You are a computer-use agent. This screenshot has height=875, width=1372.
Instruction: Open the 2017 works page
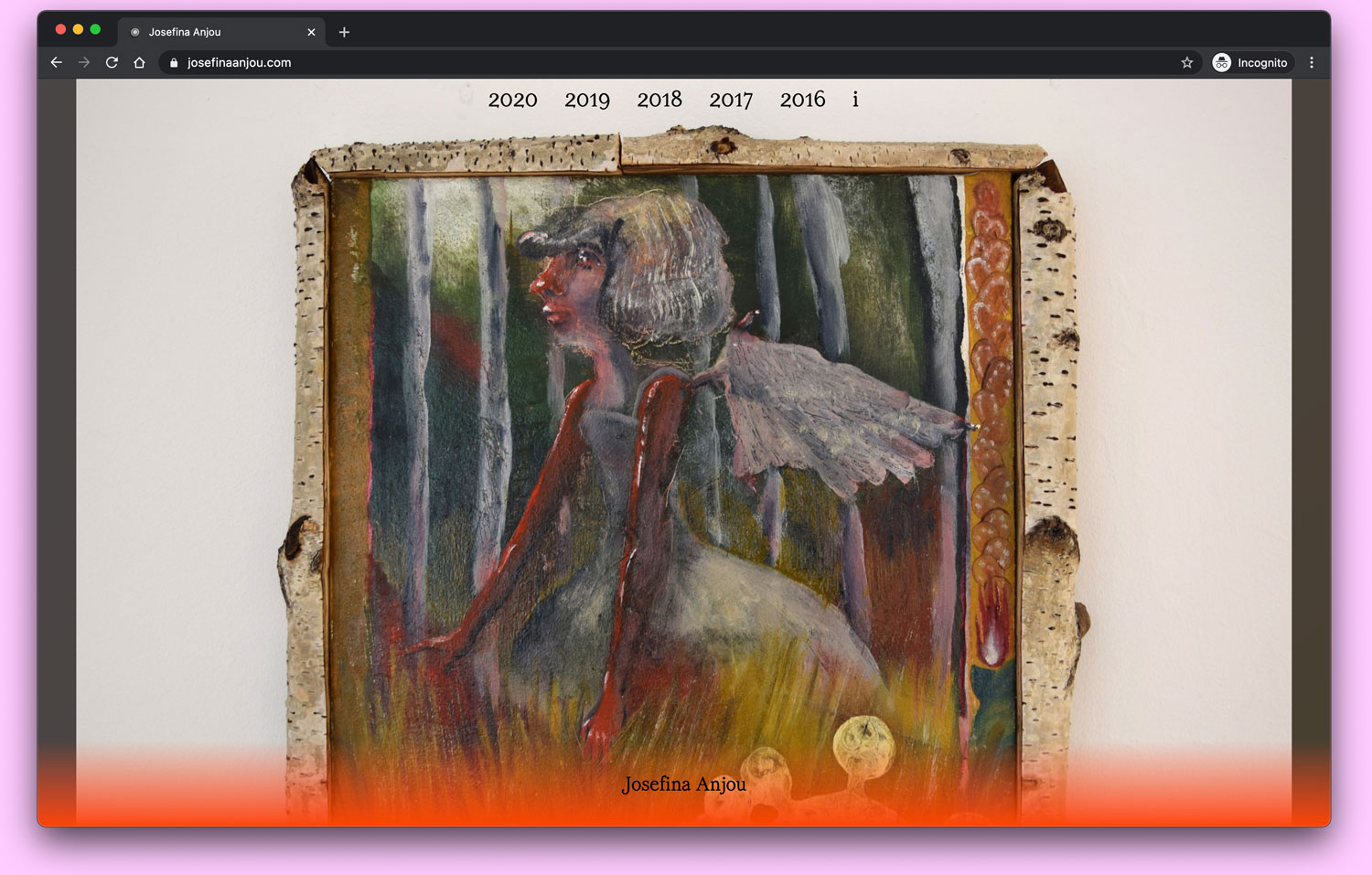731,100
